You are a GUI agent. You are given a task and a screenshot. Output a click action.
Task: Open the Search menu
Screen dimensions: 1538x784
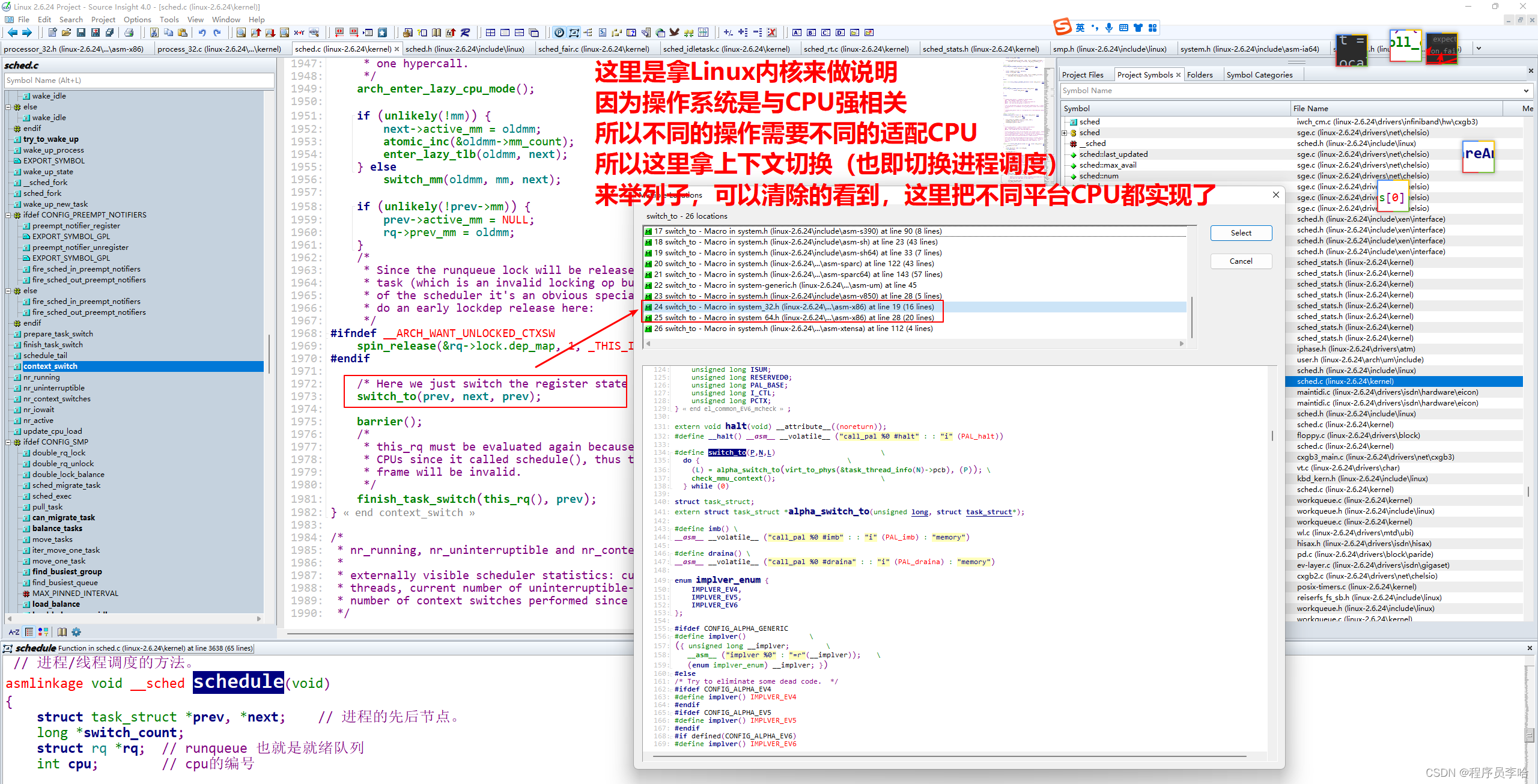[x=71, y=19]
